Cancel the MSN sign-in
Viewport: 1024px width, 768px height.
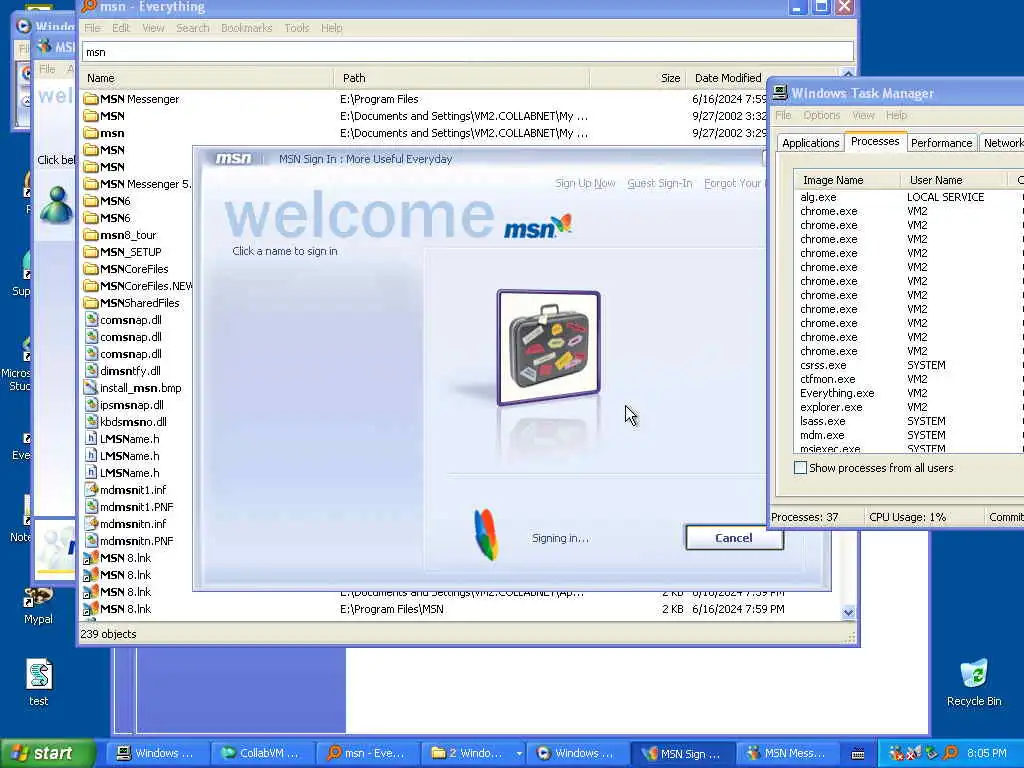733,537
